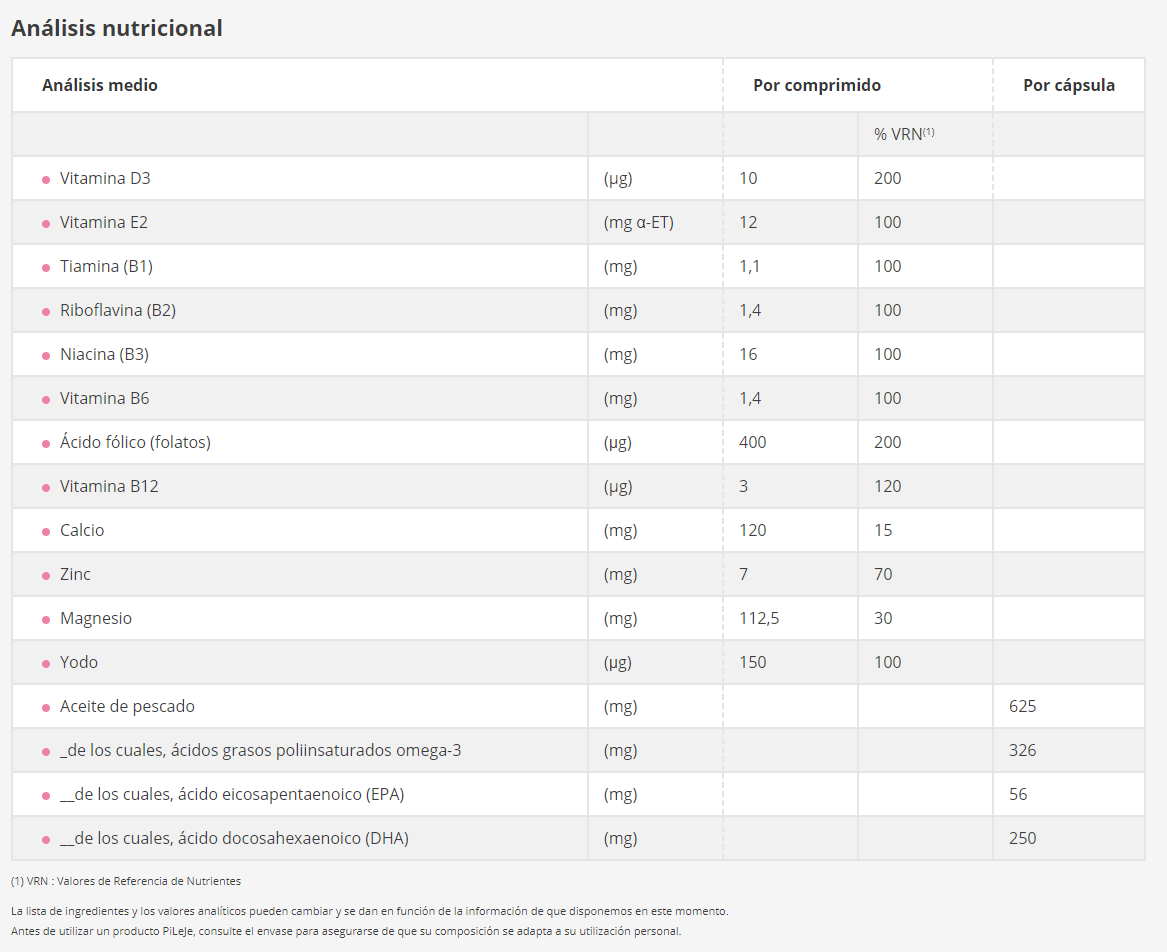The image size is (1167, 952).
Task: Click the VRN footnote below the table
Action: click(126, 881)
